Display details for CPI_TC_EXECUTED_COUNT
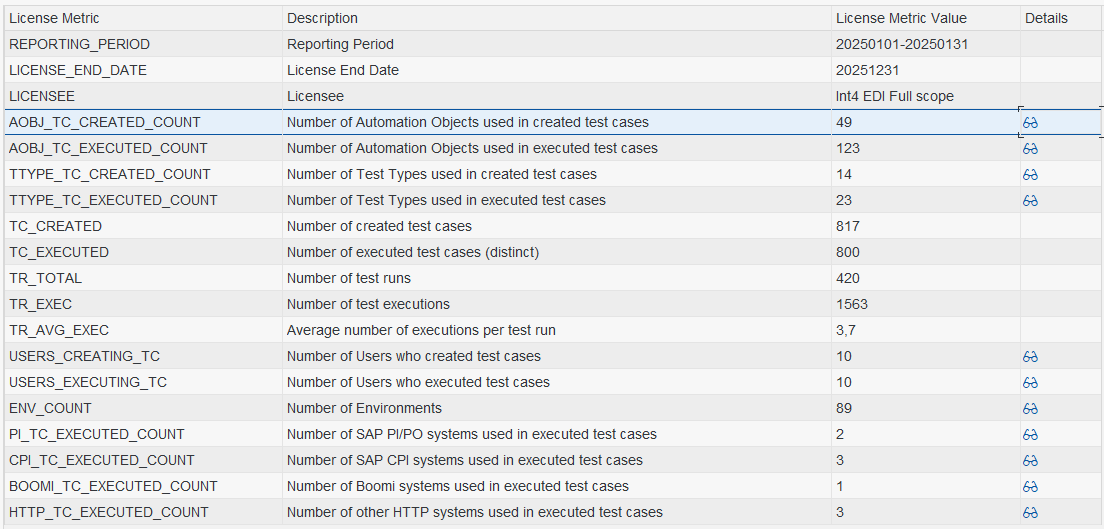1104x529 pixels. [1030, 461]
